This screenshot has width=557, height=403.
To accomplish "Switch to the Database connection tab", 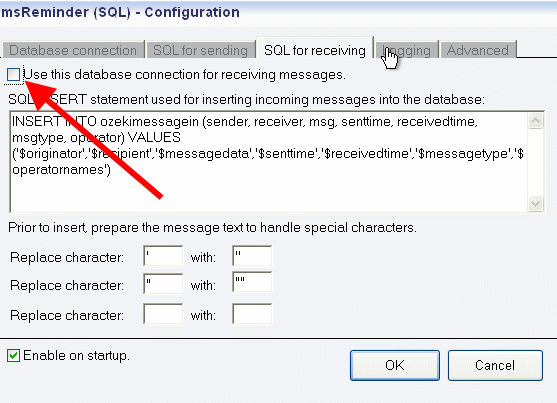I will pyautogui.click(x=73, y=50).
